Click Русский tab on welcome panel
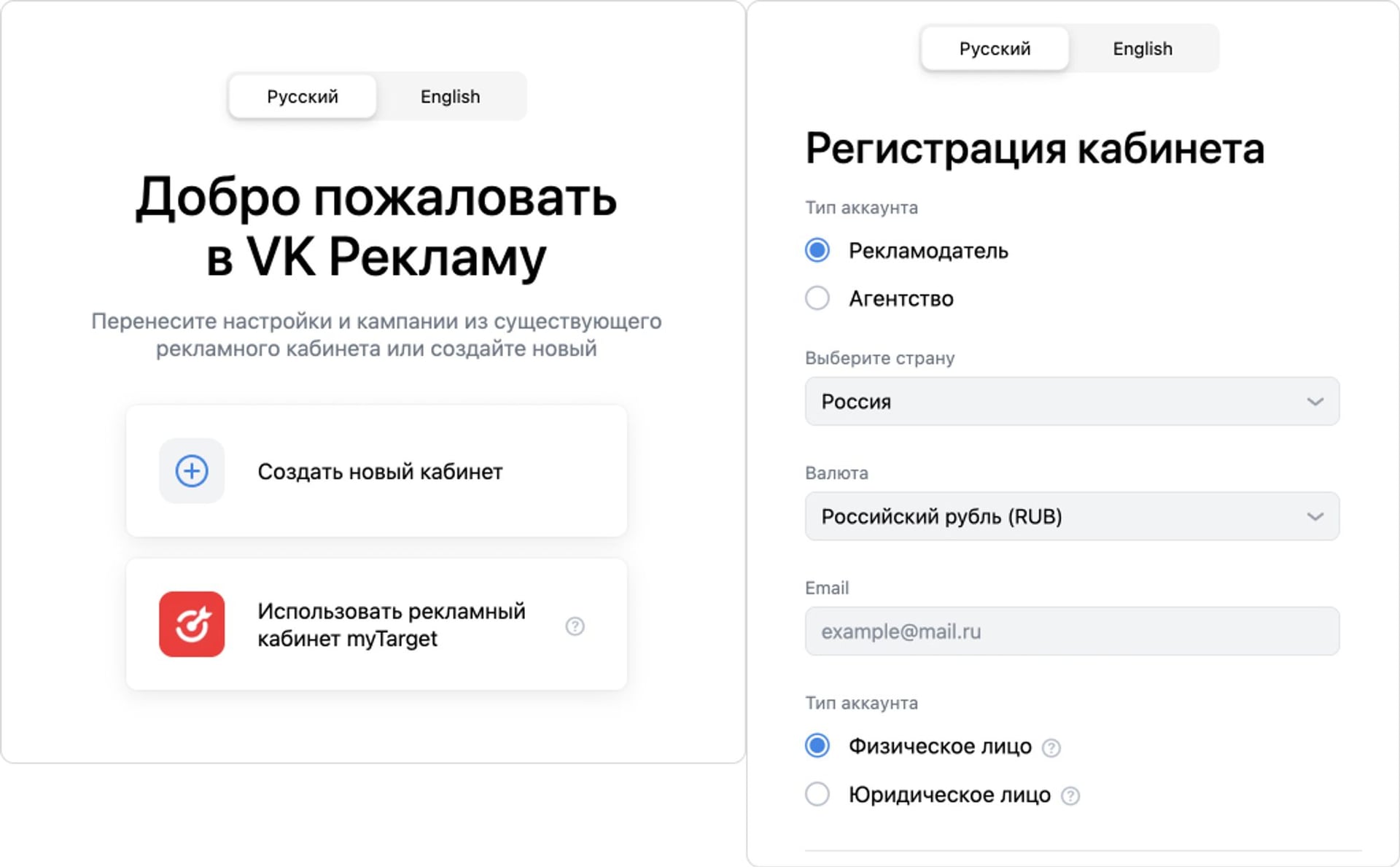 (303, 96)
